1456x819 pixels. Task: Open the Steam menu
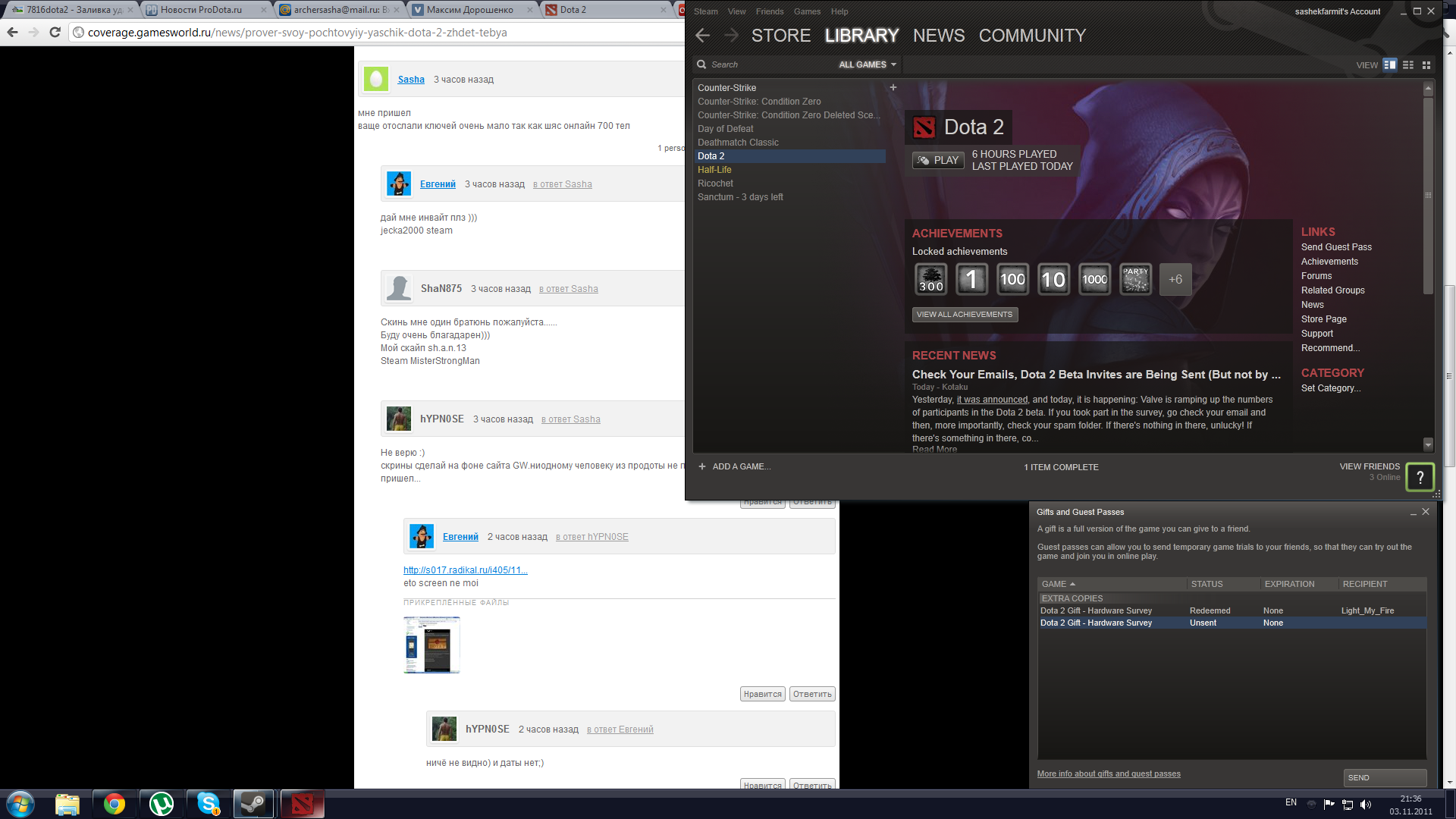coord(705,11)
